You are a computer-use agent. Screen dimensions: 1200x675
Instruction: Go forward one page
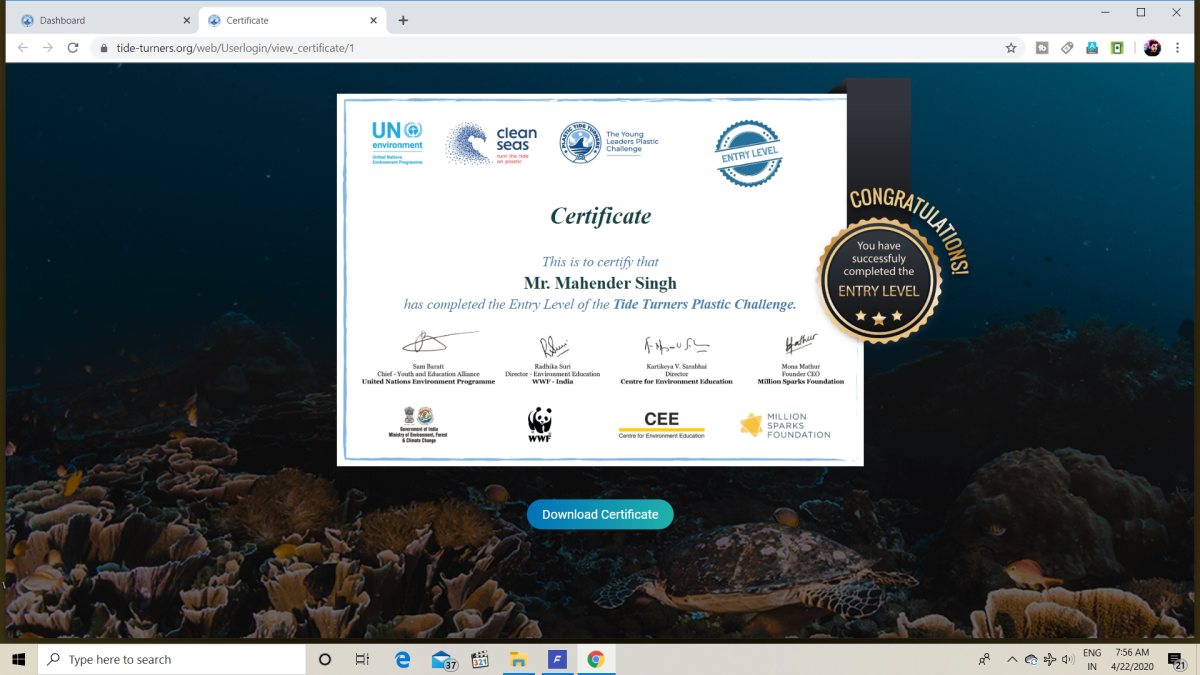point(47,47)
